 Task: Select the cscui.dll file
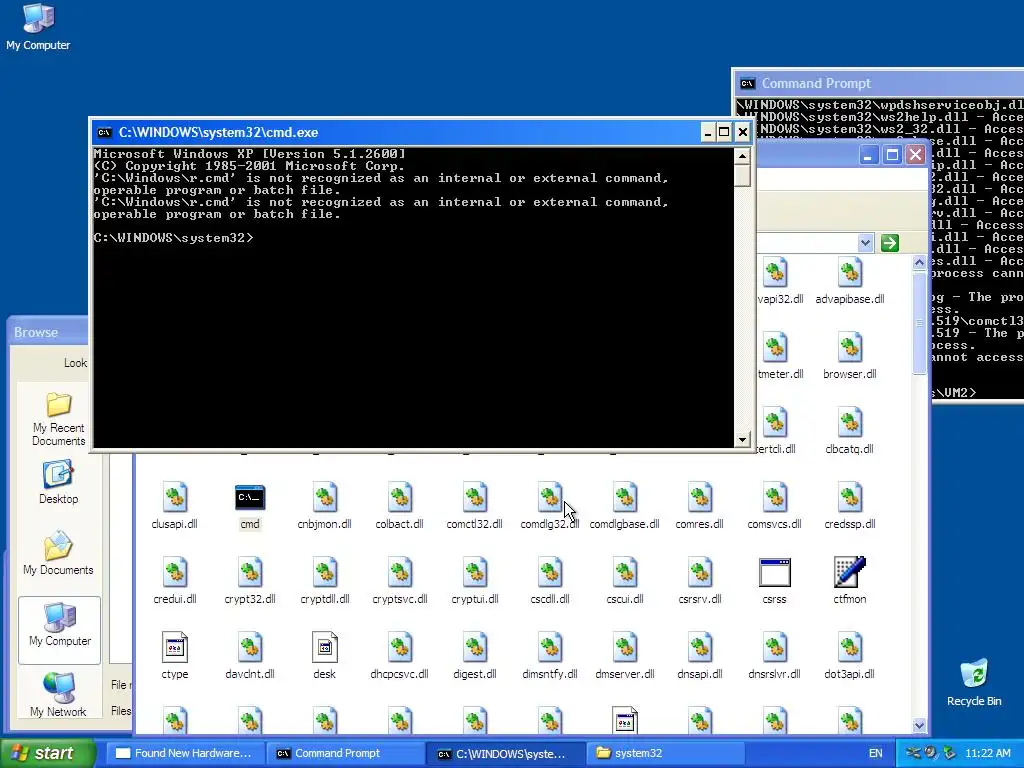click(624, 582)
